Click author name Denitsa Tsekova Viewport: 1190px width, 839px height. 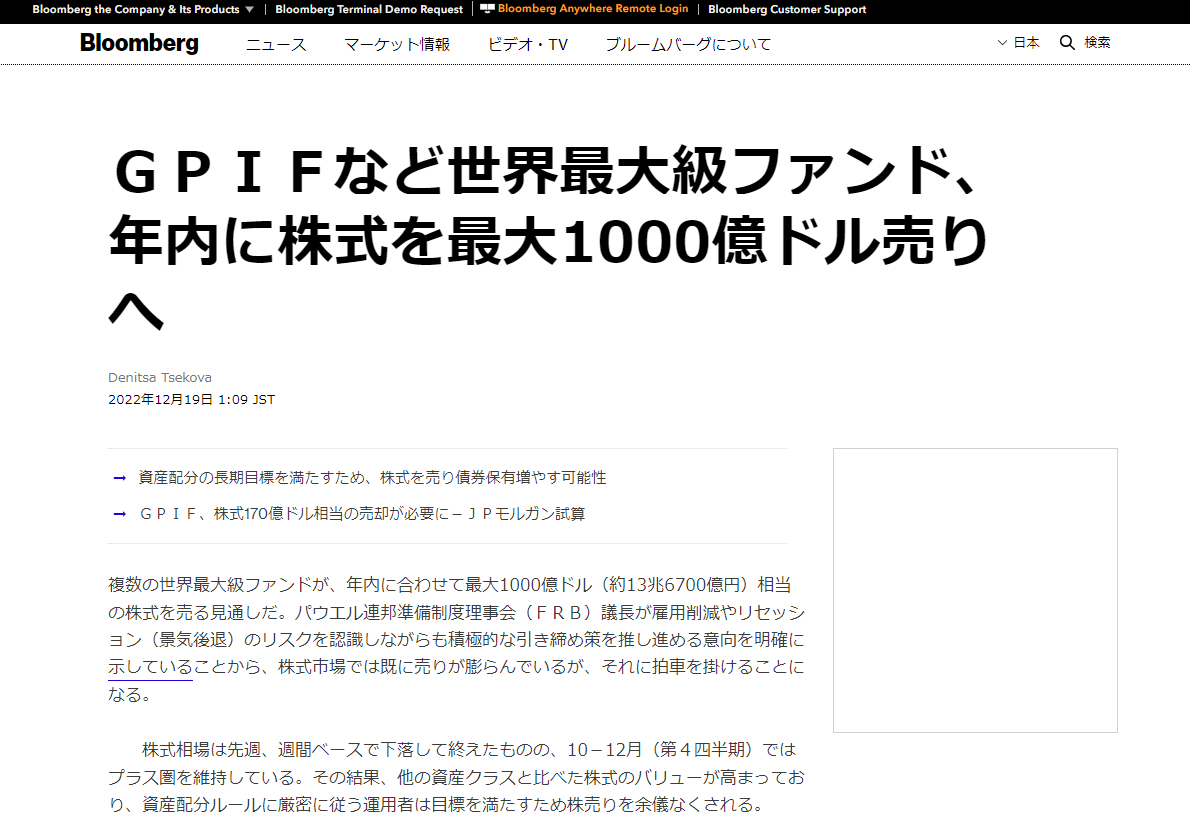tap(160, 378)
